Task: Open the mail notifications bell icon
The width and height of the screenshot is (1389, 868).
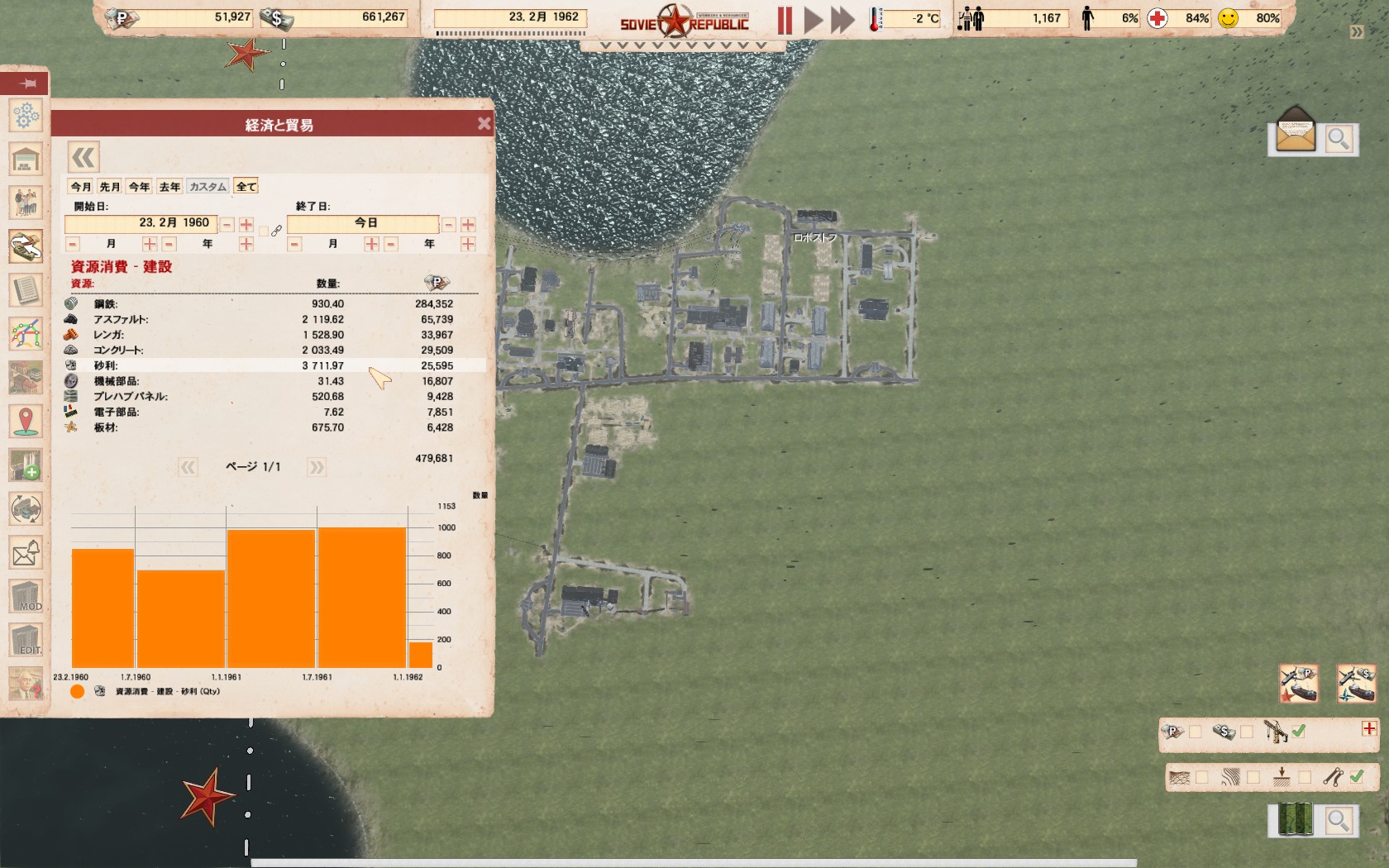Action: 26,553
